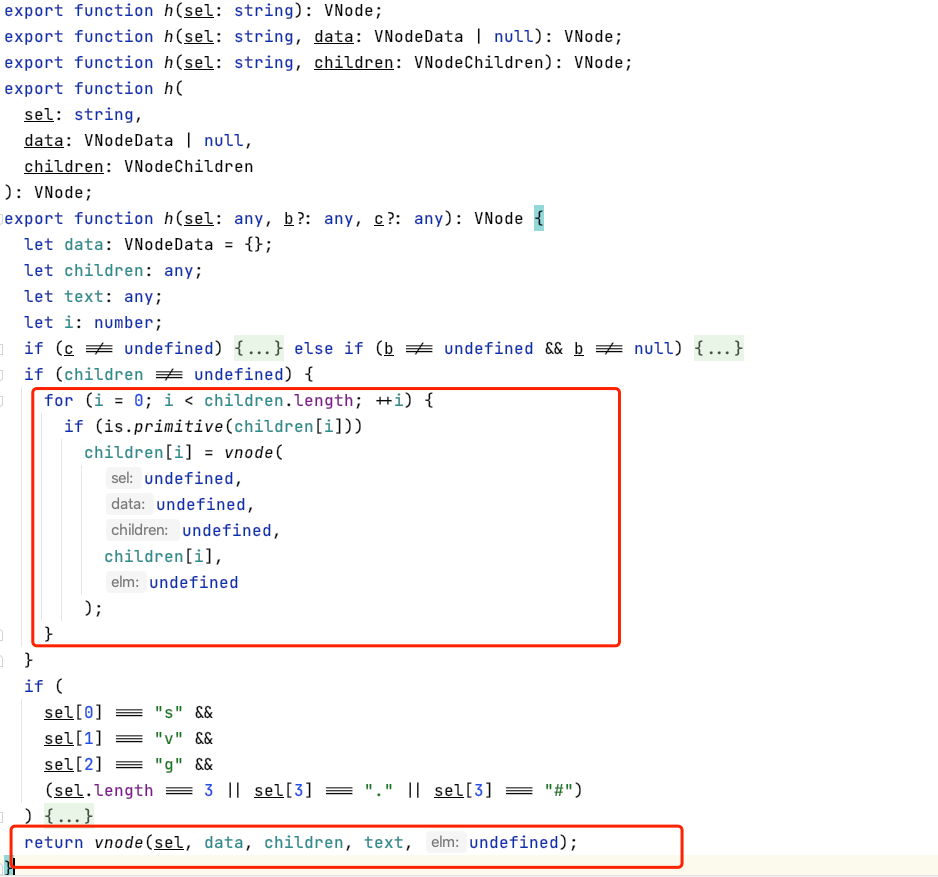This screenshot has width=938, height=877.
Task: Click the 'sel:' inlay parameter hint
Action: pyautogui.click(x=123, y=479)
